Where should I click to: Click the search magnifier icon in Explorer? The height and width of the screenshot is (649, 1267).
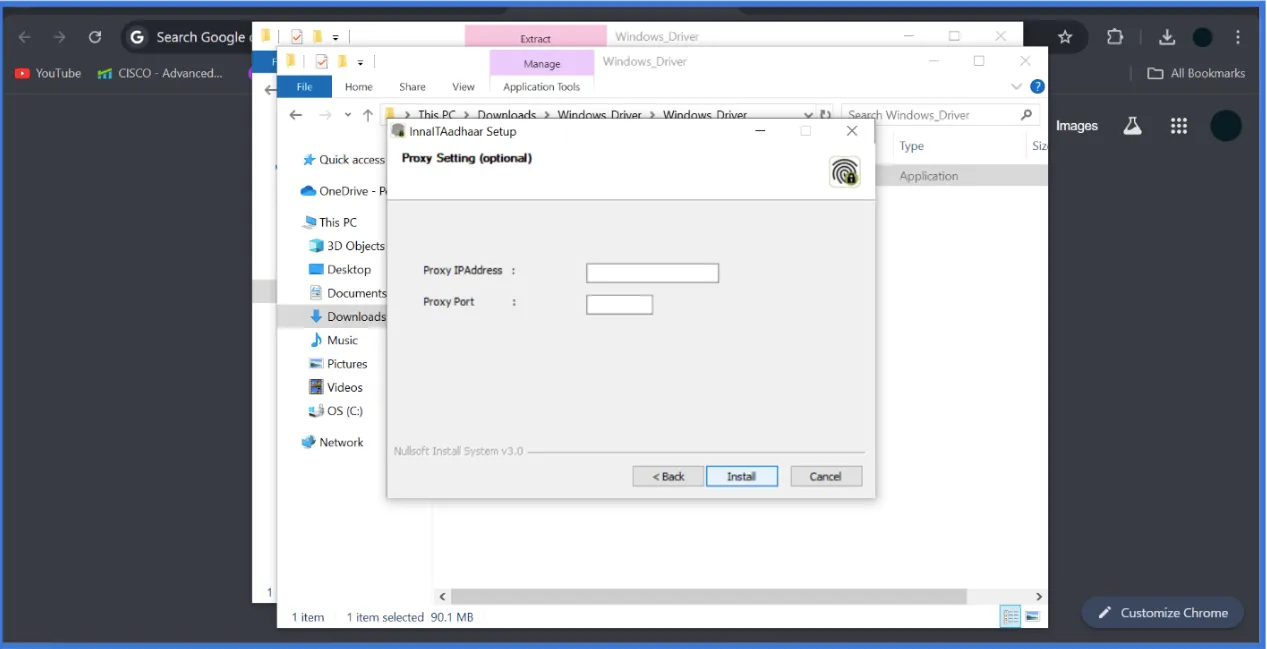(1026, 115)
